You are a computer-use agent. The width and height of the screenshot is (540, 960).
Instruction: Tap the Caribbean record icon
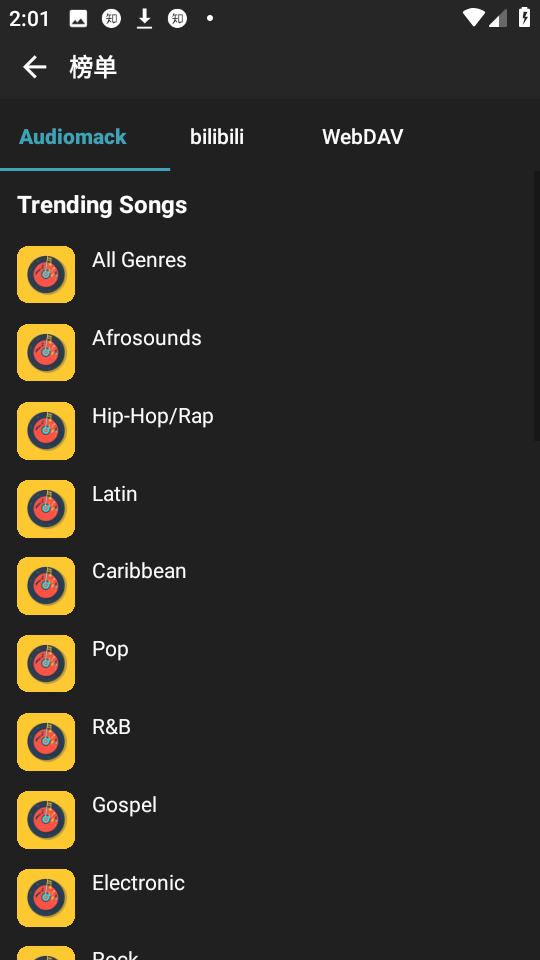pos(46,586)
